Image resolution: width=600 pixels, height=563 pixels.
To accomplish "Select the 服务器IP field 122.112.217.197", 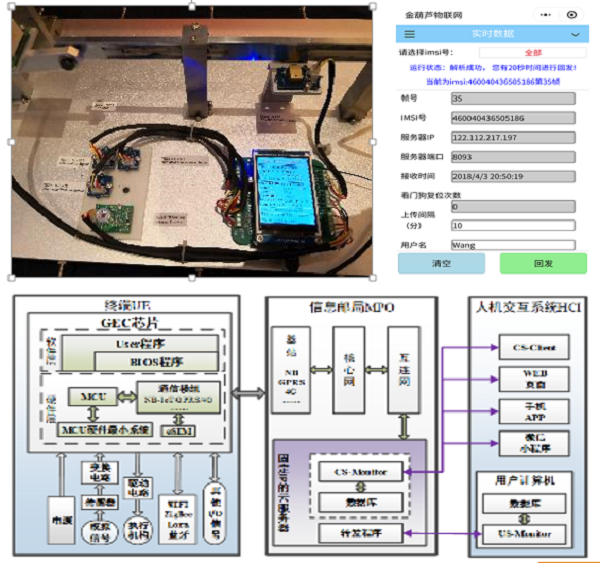I will coord(512,137).
